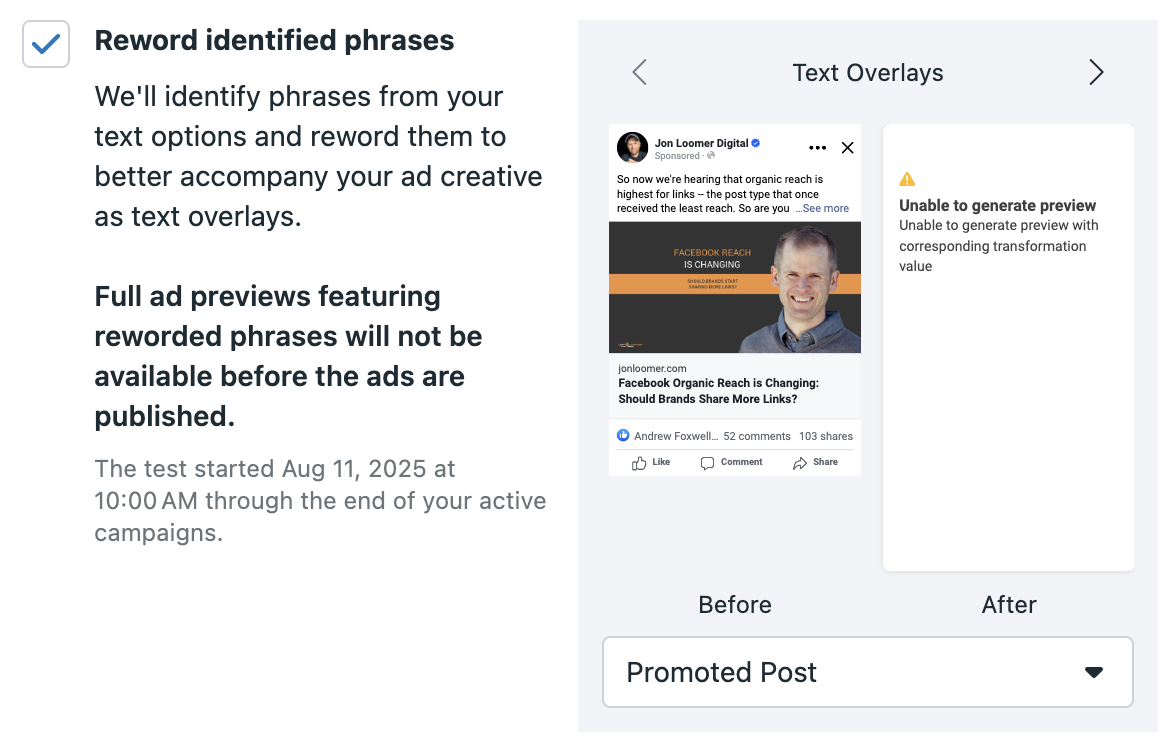Close ad preview with X icon
The image size is (1176, 746).
(x=848, y=148)
